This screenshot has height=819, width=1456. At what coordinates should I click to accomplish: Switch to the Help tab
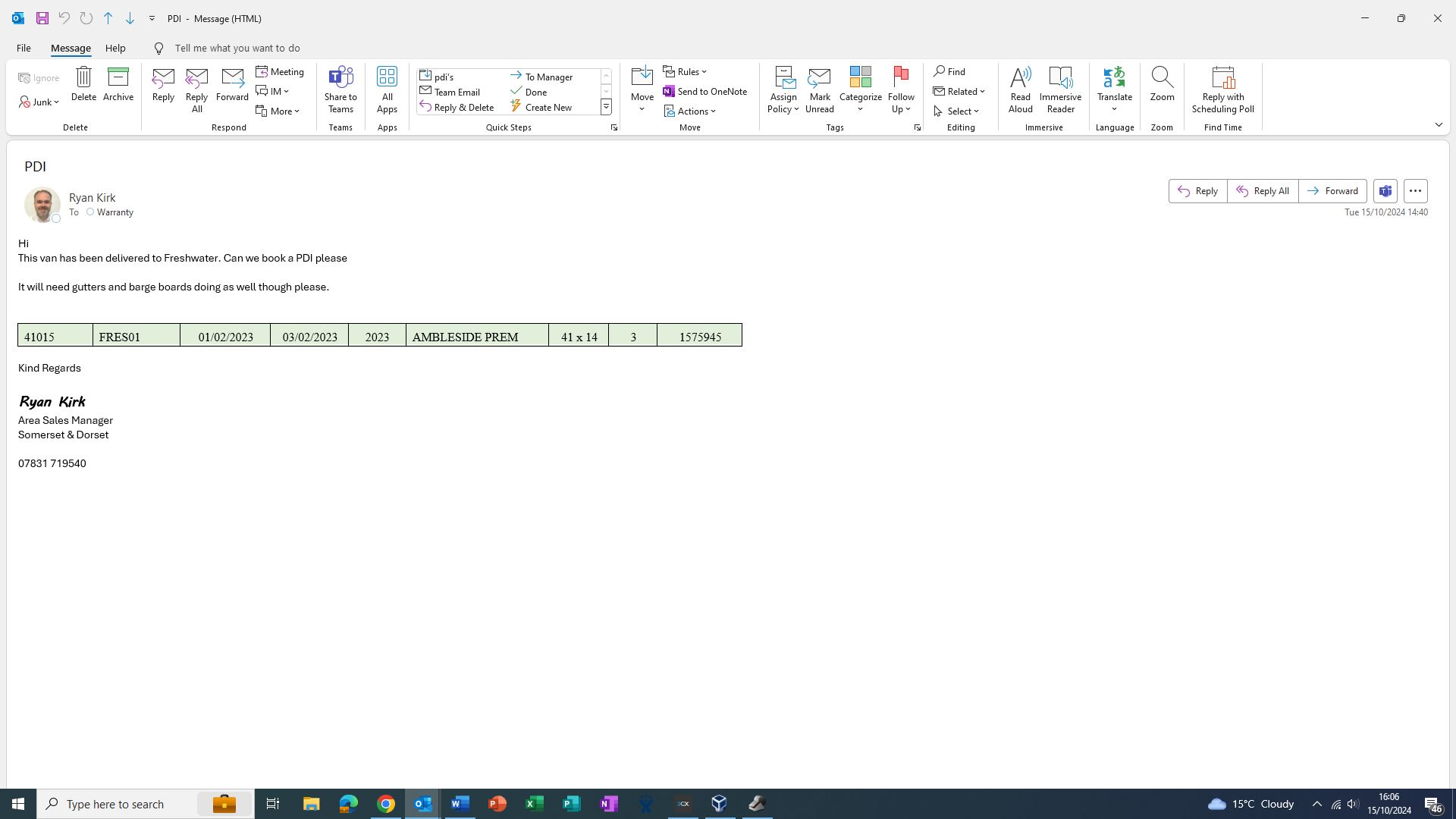tap(115, 48)
